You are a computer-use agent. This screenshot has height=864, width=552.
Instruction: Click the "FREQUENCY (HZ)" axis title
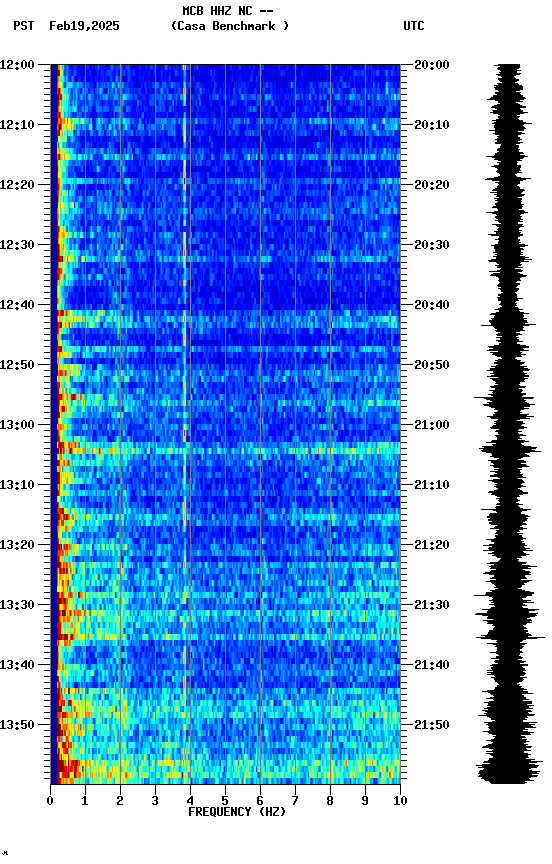(237, 812)
